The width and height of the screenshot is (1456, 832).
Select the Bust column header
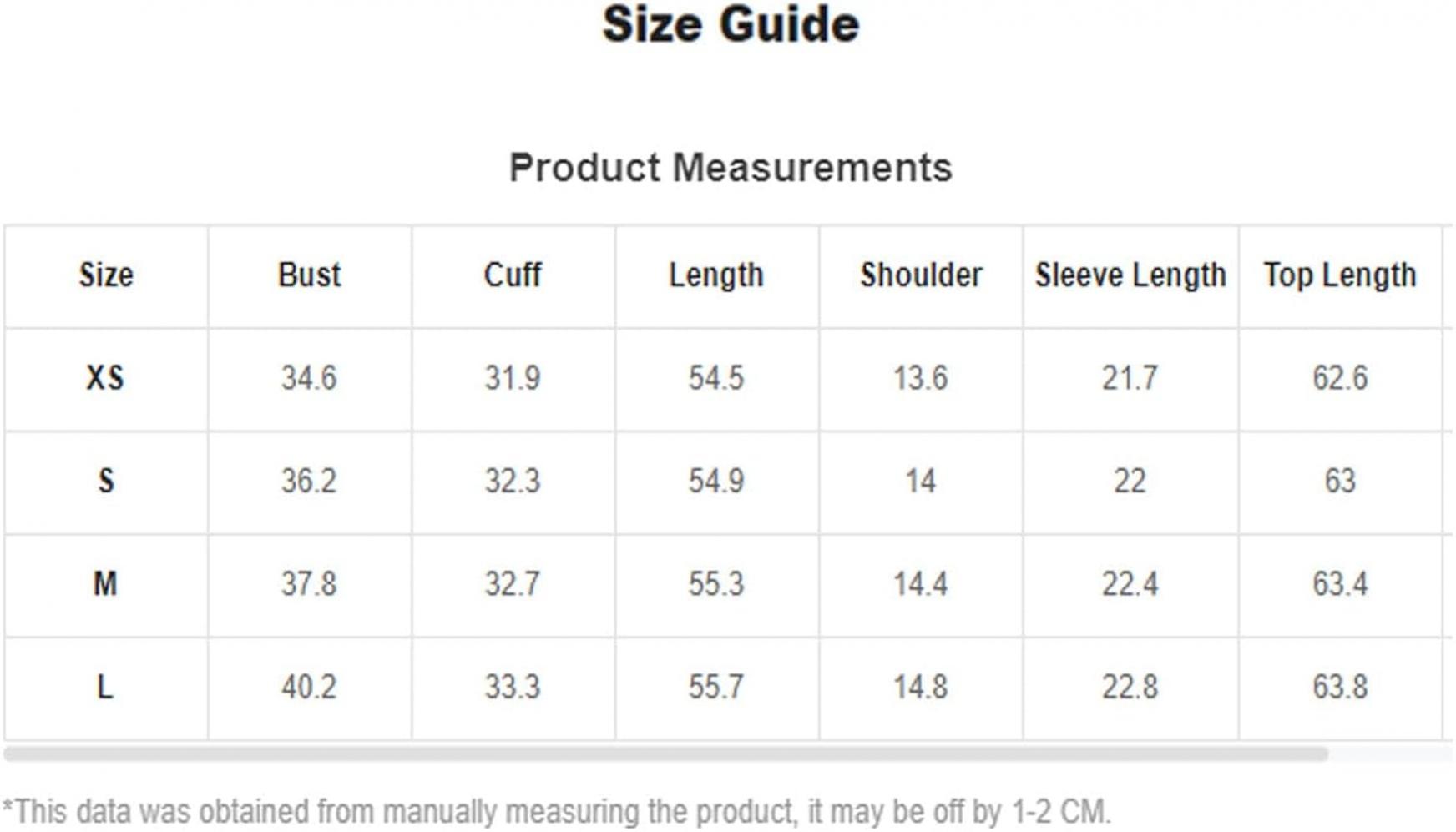pyautogui.click(x=309, y=275)
